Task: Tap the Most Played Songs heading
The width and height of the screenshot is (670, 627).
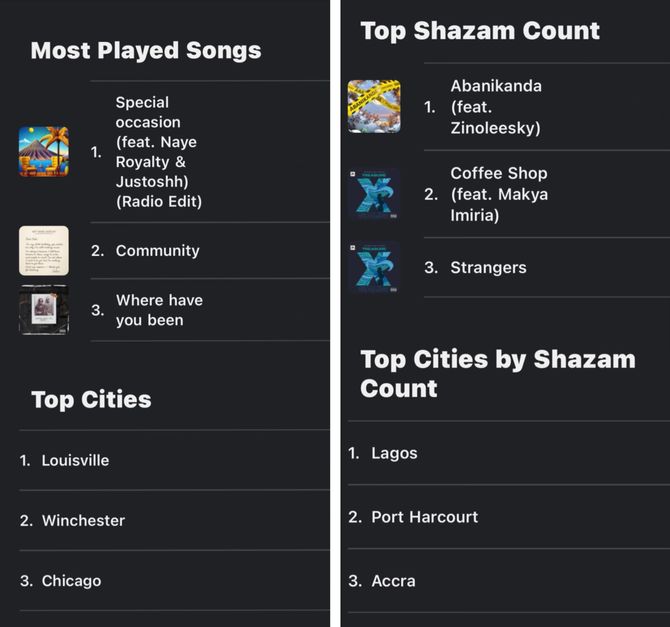Action: tap(146, 50)
